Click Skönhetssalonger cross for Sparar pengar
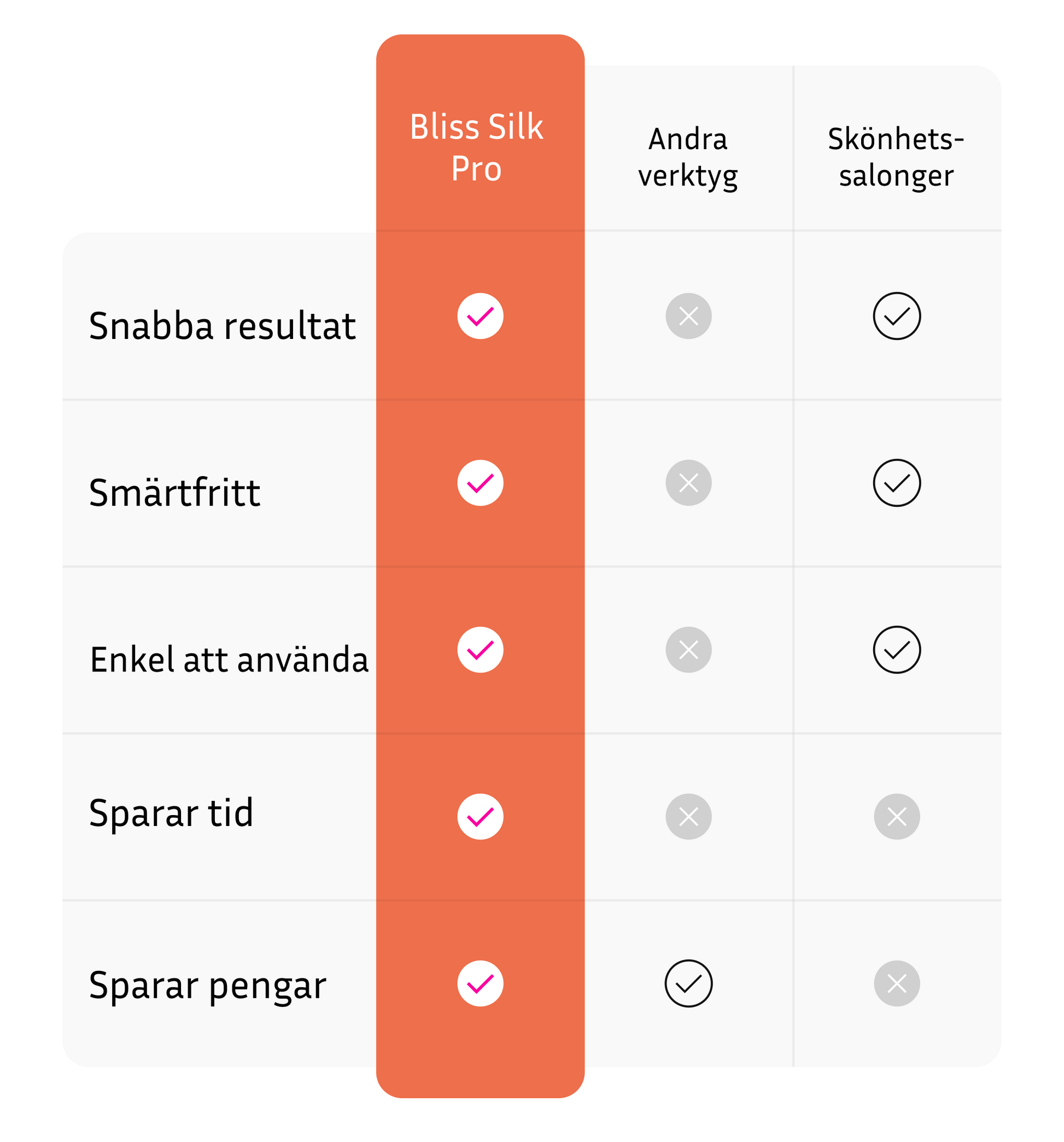 896,983
